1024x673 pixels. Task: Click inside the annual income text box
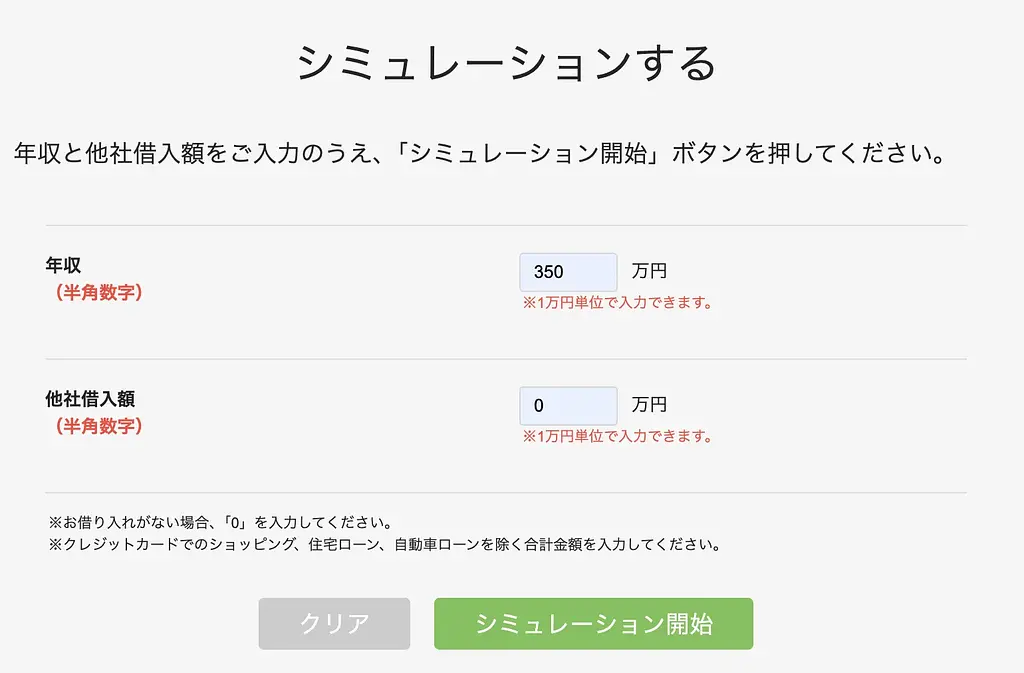[x=567, y=271]
